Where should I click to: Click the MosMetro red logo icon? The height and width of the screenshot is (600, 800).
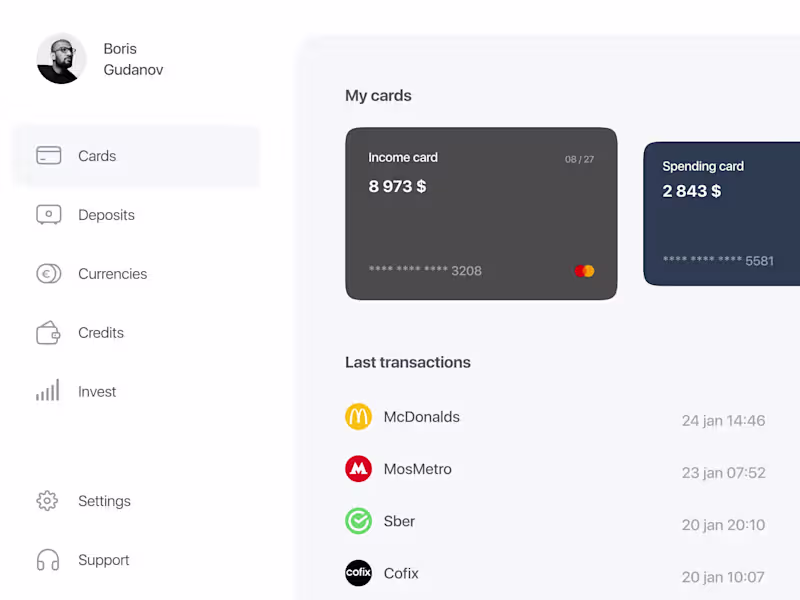click(x=358, y=469)
